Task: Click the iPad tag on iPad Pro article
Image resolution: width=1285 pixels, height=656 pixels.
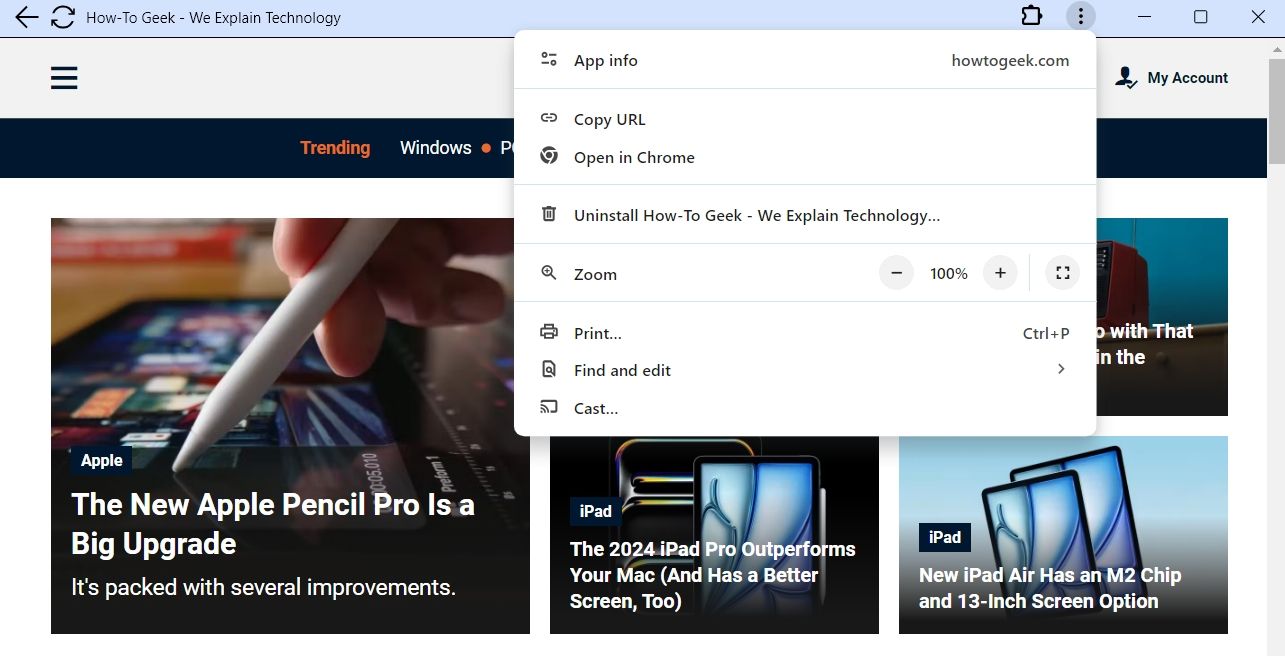Action: 595,511
